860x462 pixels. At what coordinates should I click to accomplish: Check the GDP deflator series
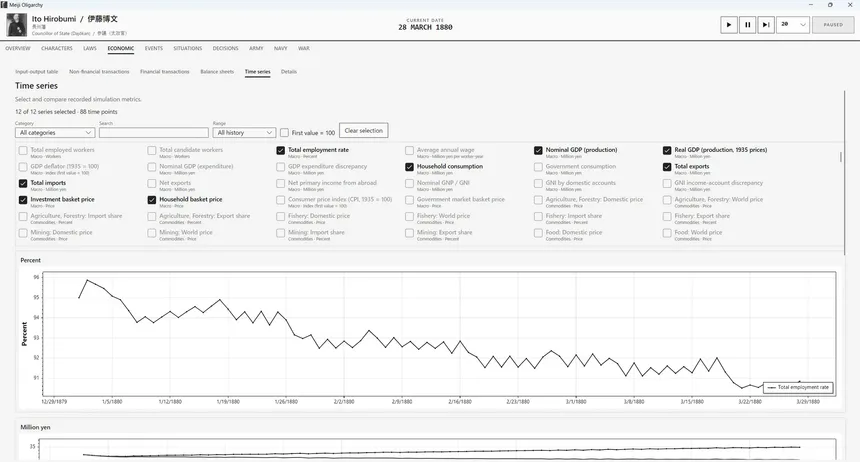[x=23, y=167]
